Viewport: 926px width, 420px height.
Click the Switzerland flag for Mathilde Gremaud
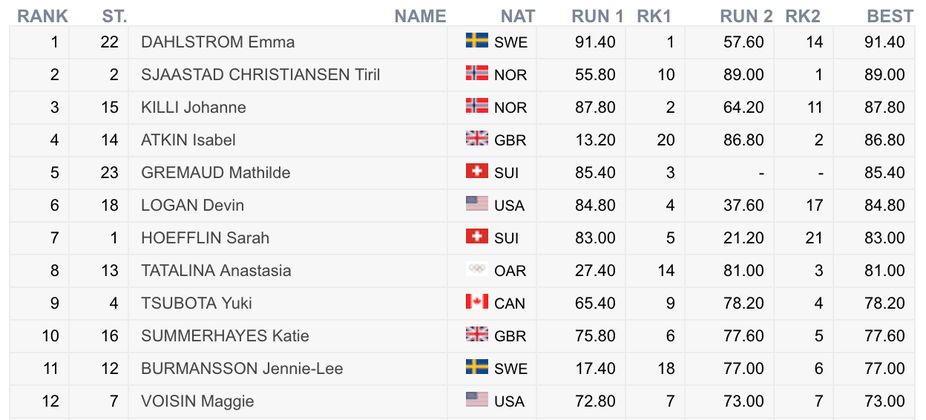477,171
